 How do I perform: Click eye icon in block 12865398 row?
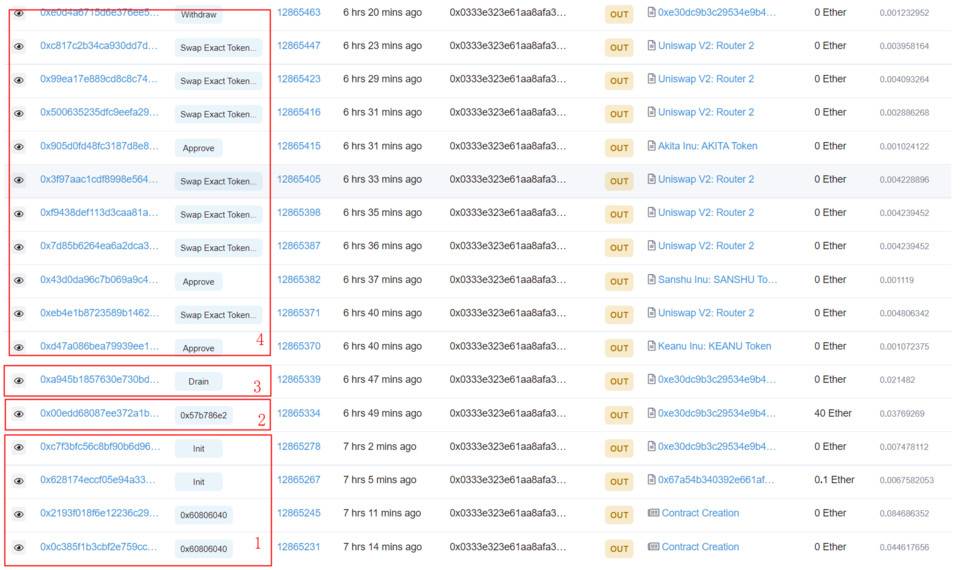click(19, 214)
